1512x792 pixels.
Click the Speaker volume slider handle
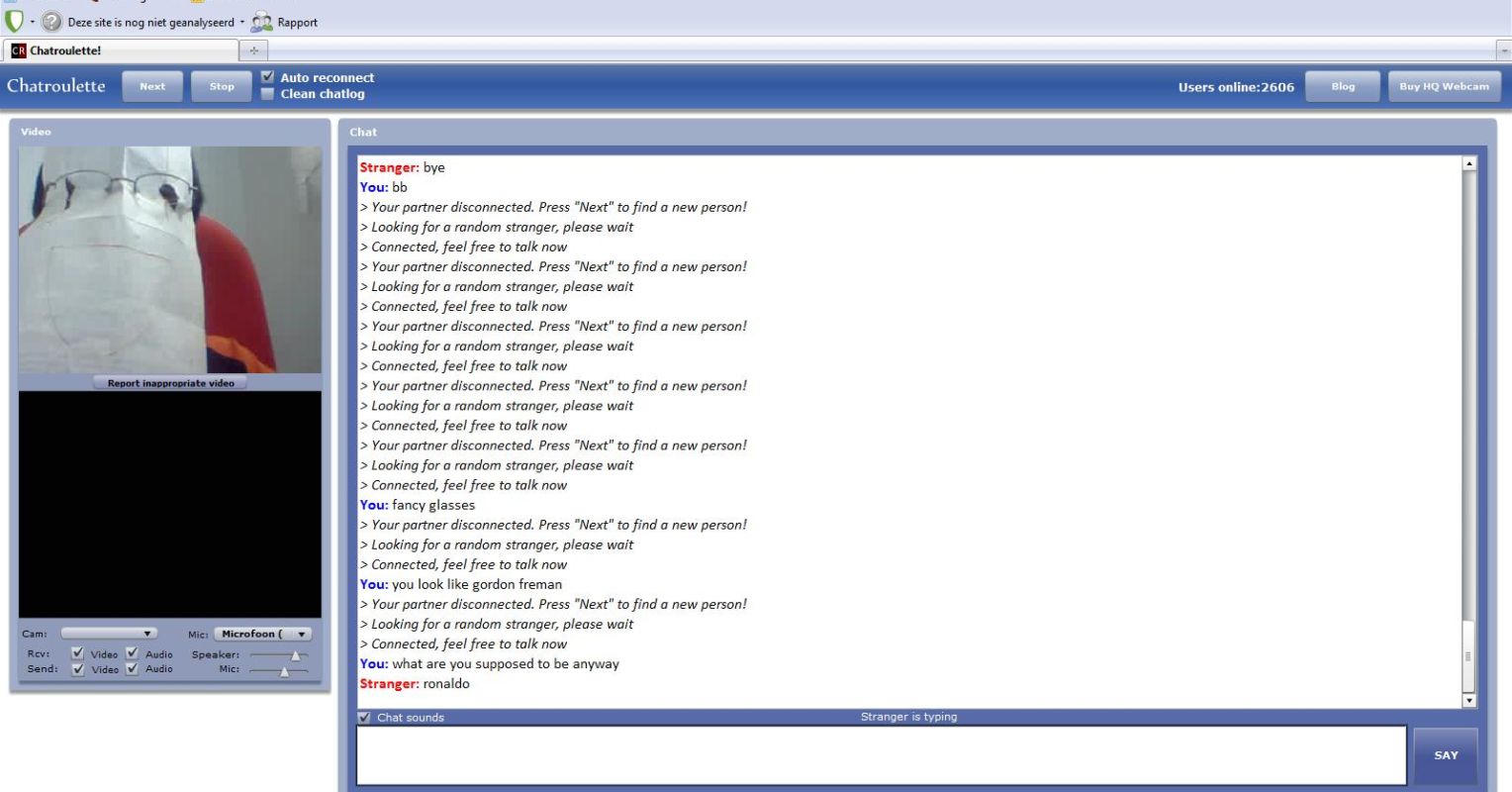pos(295,655)
